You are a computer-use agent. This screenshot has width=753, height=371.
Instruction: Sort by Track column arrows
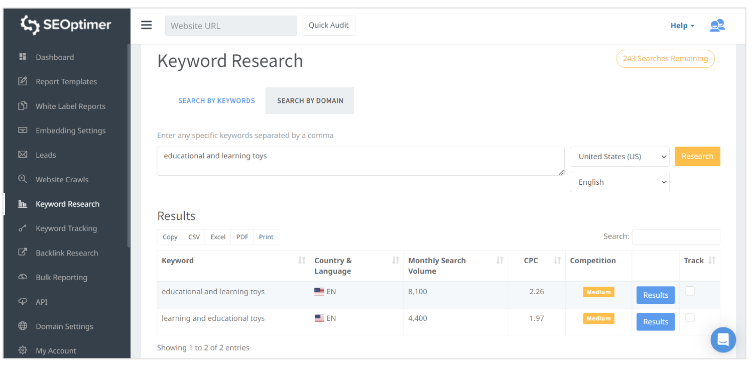pyautogui.click(x=712, y=260)
